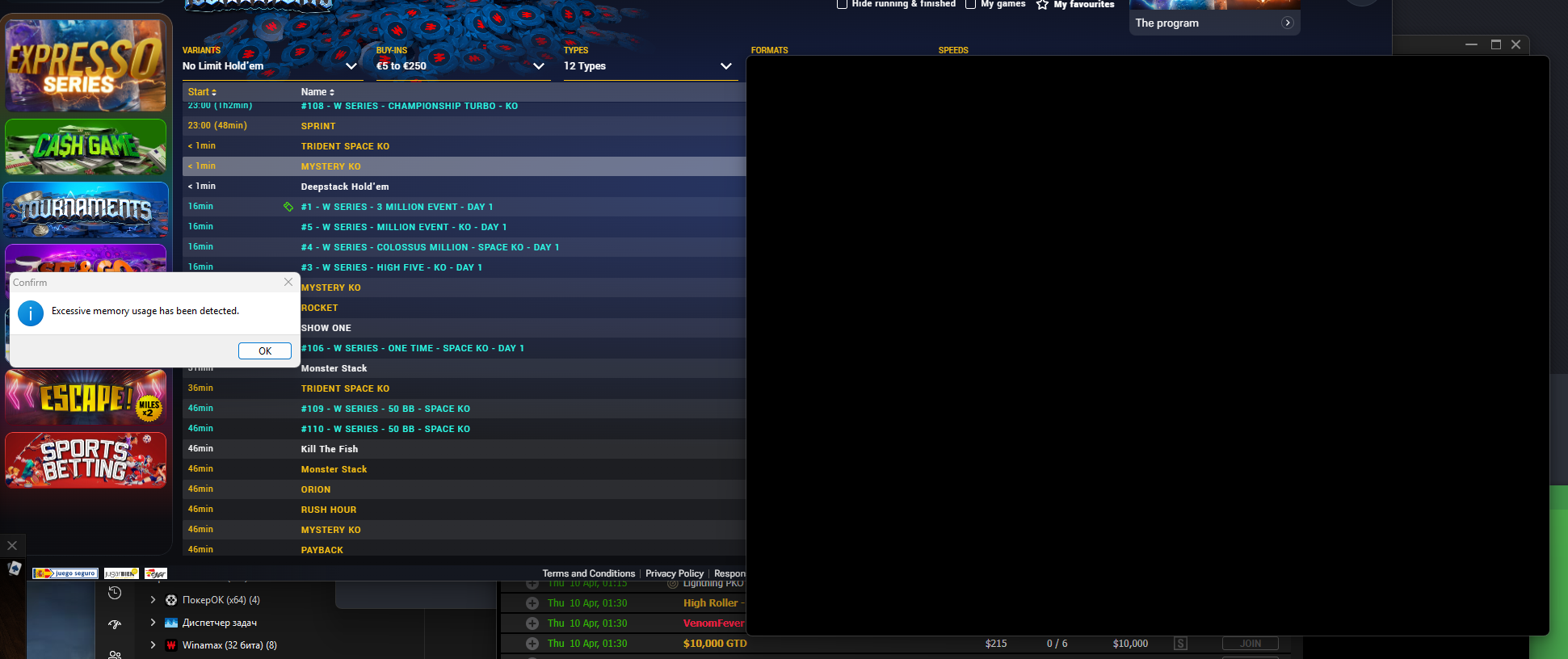Click the My favourites star icon
Viewport: 1568px width, 659px height.
1042,5
